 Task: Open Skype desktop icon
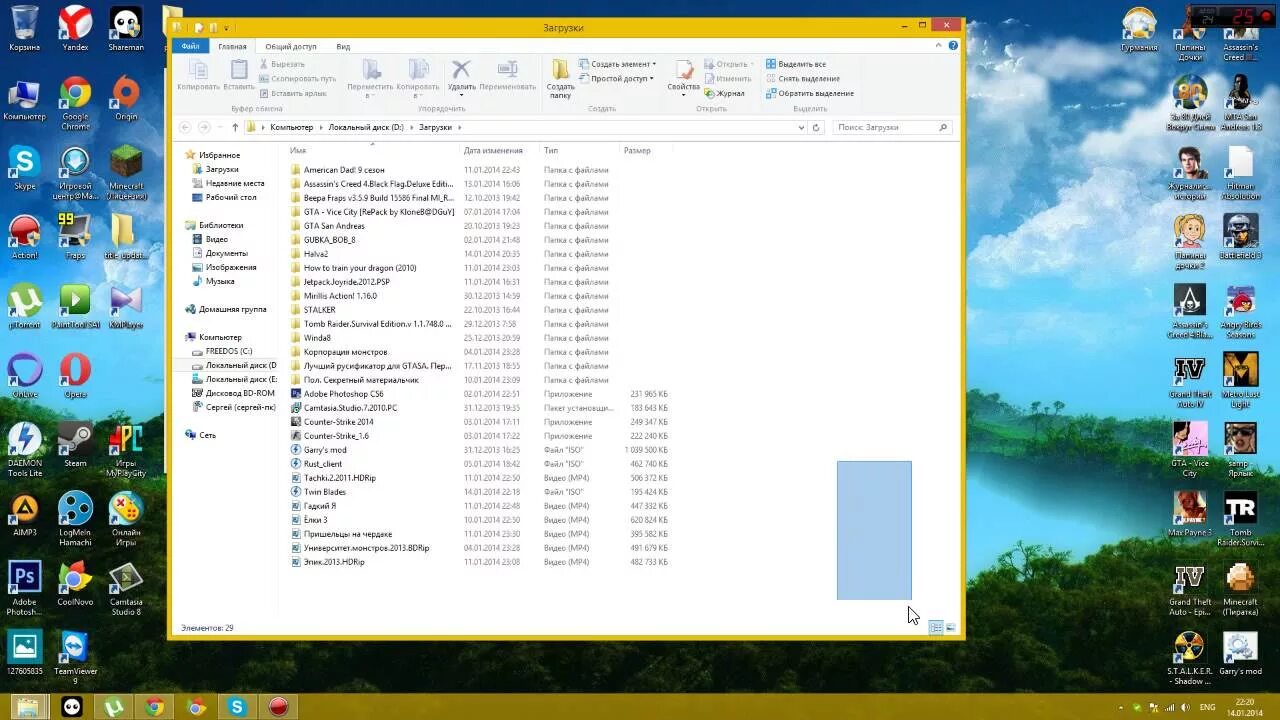24,168
